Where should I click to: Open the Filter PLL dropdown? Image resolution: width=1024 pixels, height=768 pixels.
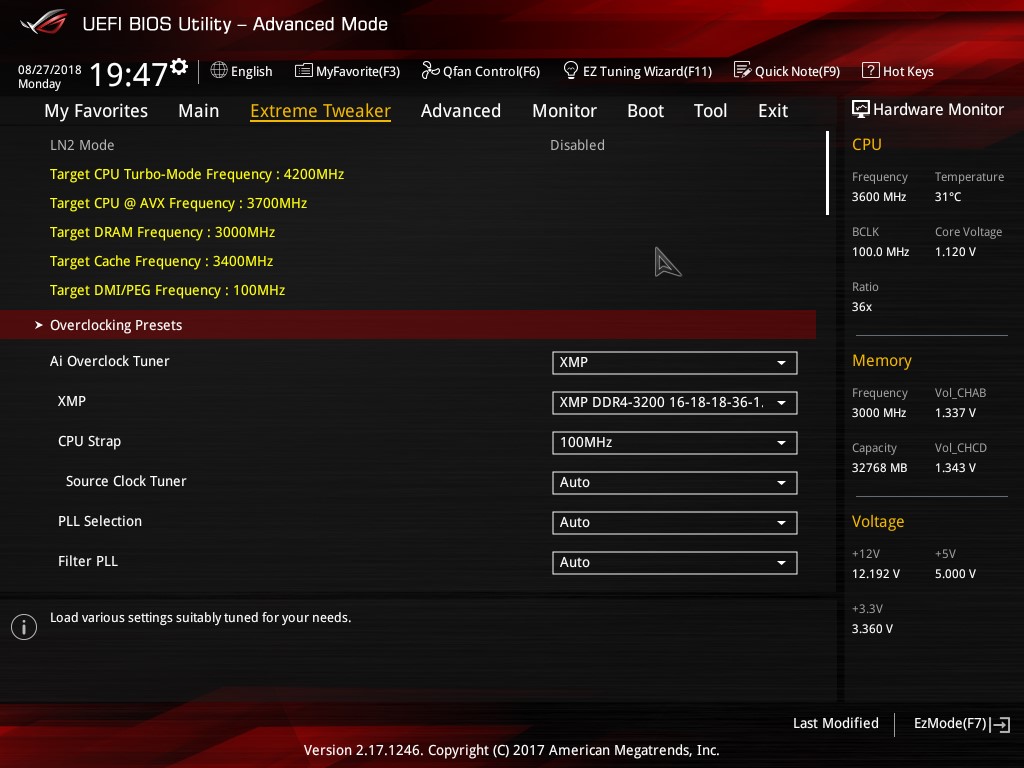pyautogui.click(x=675, y=562)
